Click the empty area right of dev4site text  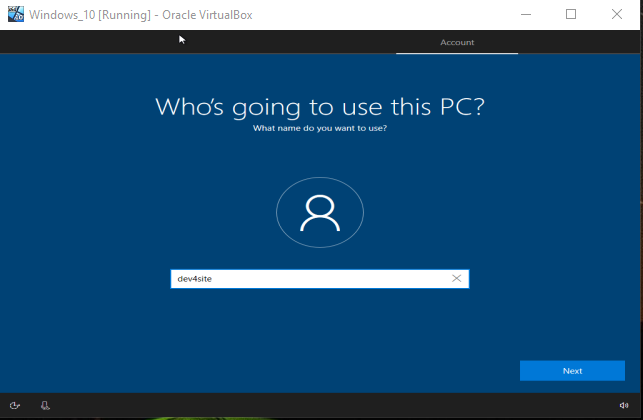(330, 279)
